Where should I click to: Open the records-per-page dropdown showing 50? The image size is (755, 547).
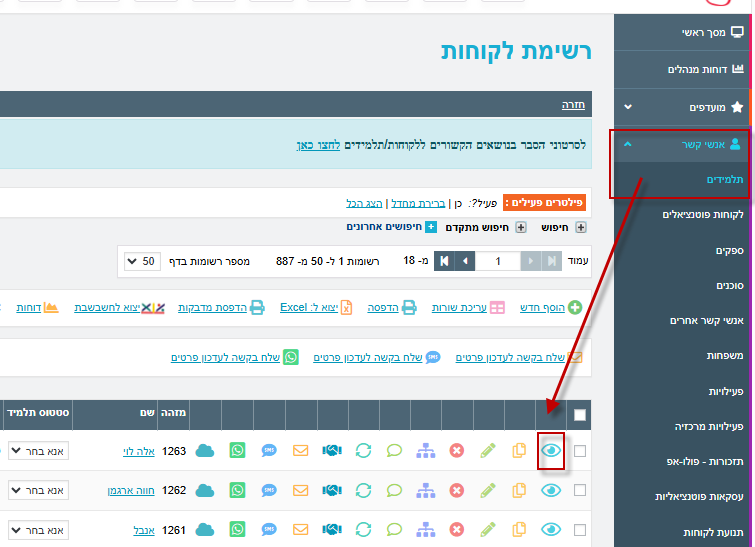pyautogui.click(x=143, y=261)
